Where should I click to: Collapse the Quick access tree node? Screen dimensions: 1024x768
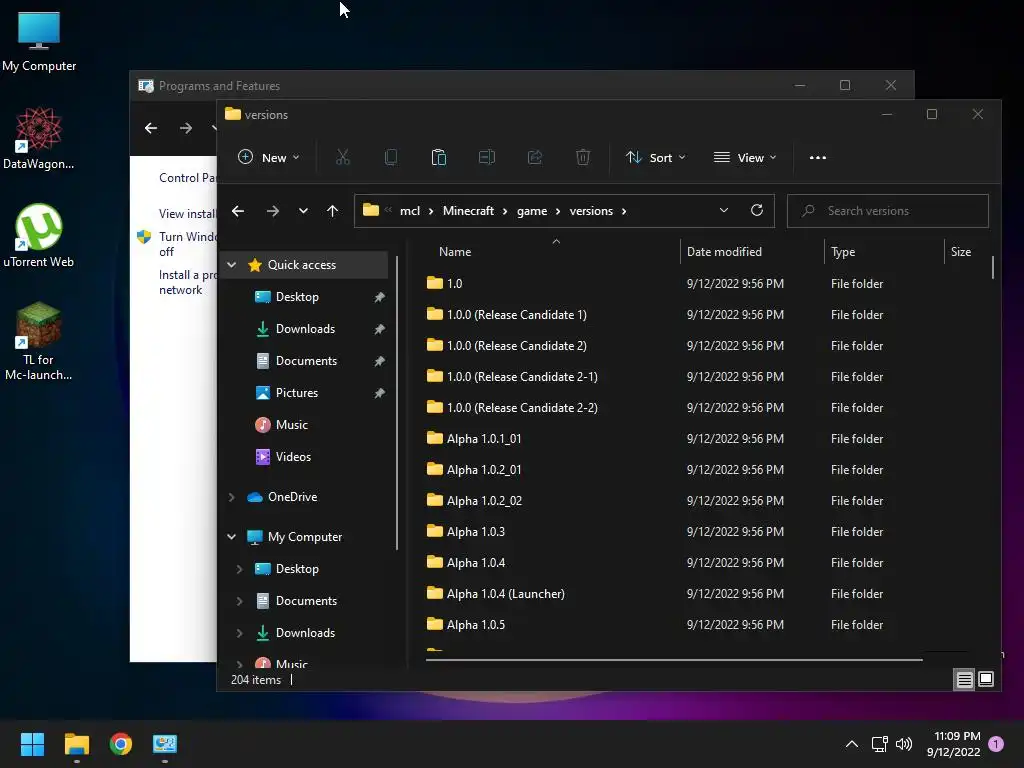232,264
